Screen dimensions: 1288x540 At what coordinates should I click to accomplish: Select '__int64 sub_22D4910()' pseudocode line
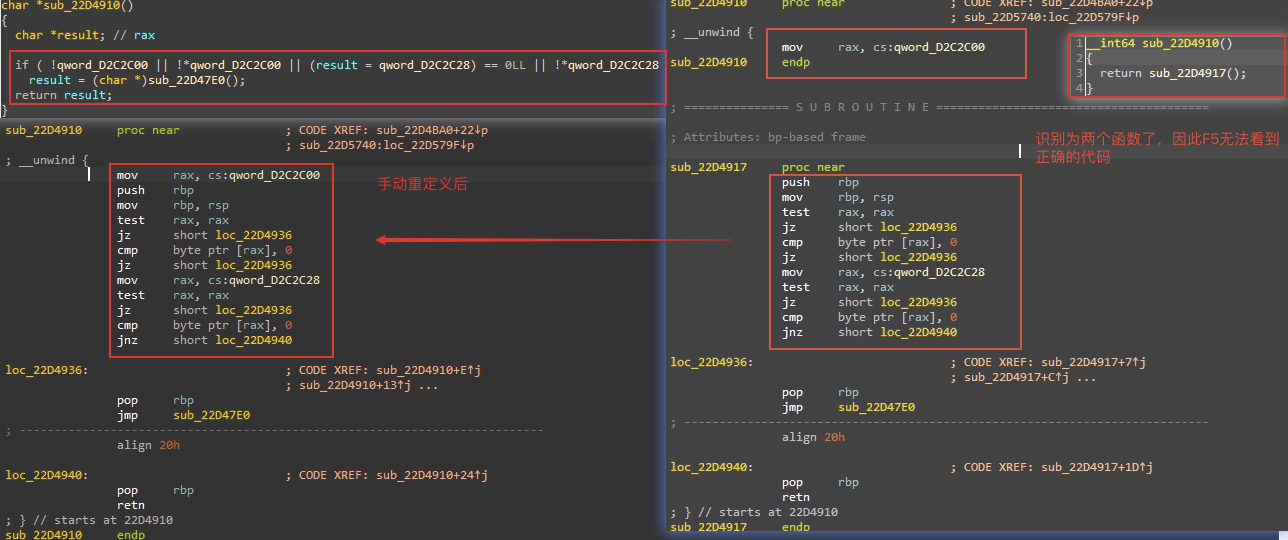pos(1159,43)
